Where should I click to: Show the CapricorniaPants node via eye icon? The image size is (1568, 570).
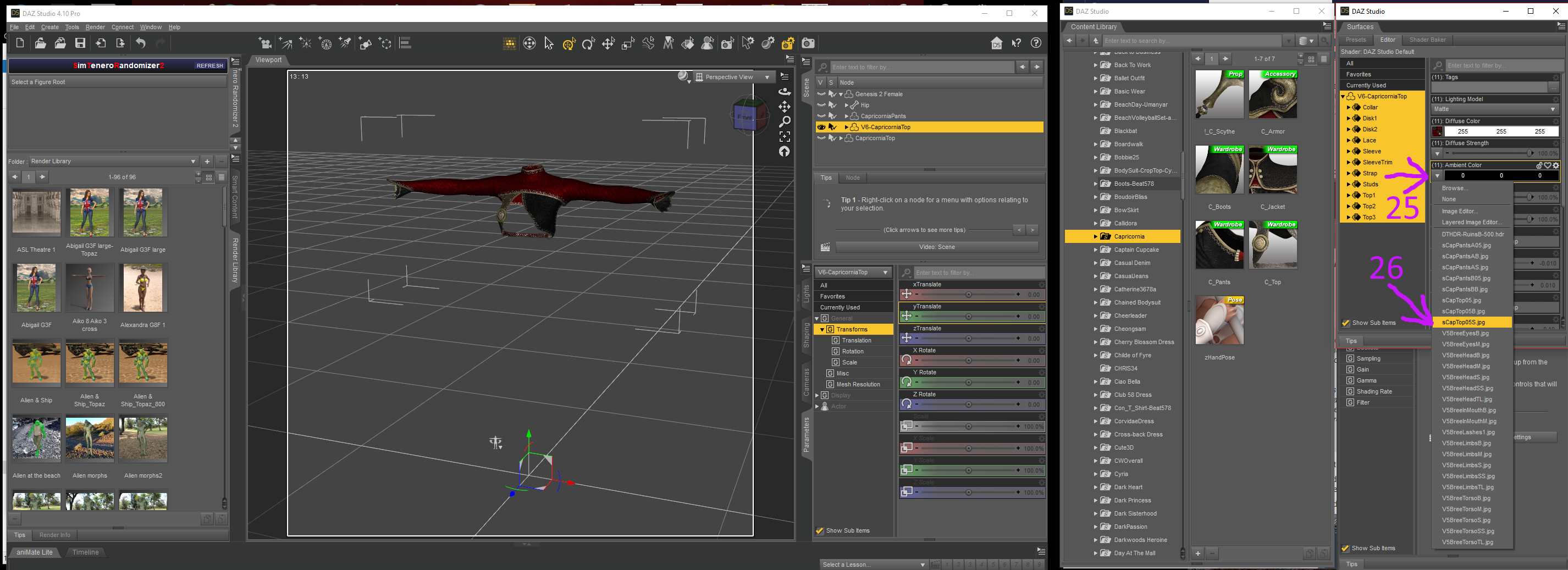point(821,116)
